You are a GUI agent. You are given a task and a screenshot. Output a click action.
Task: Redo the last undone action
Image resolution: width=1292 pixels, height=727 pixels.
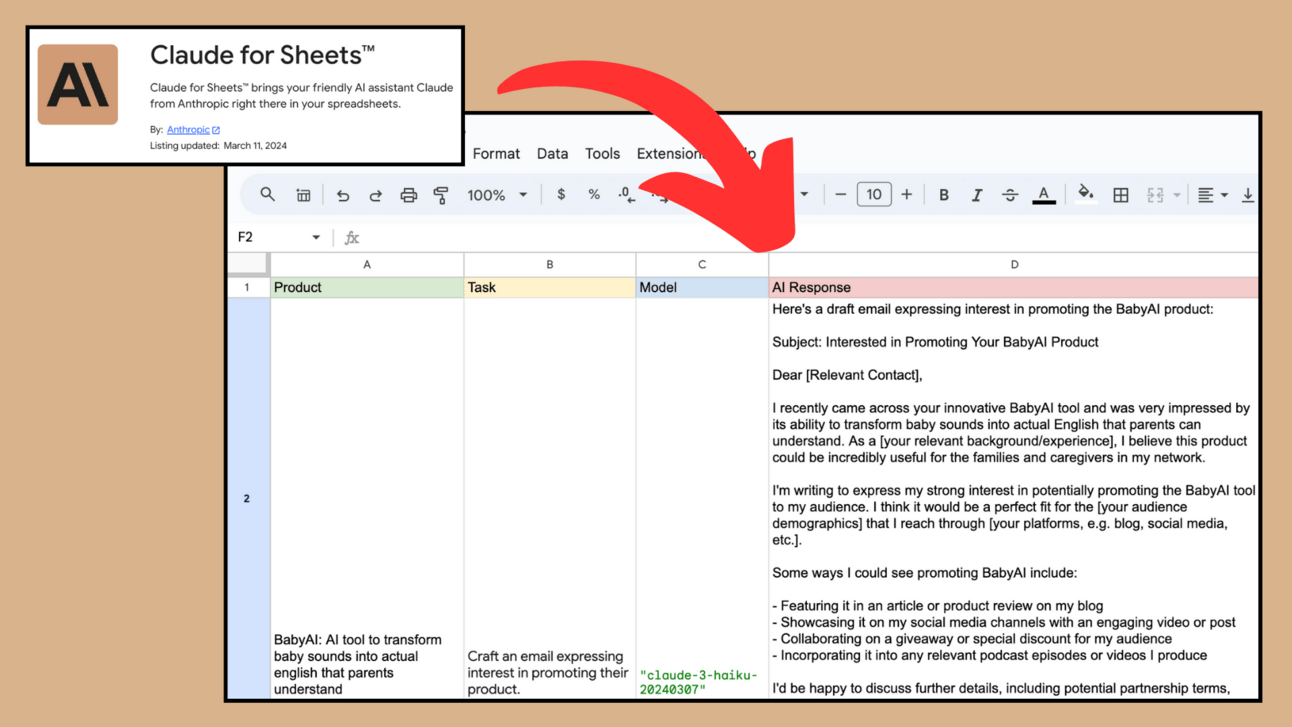tap(375, 196)
